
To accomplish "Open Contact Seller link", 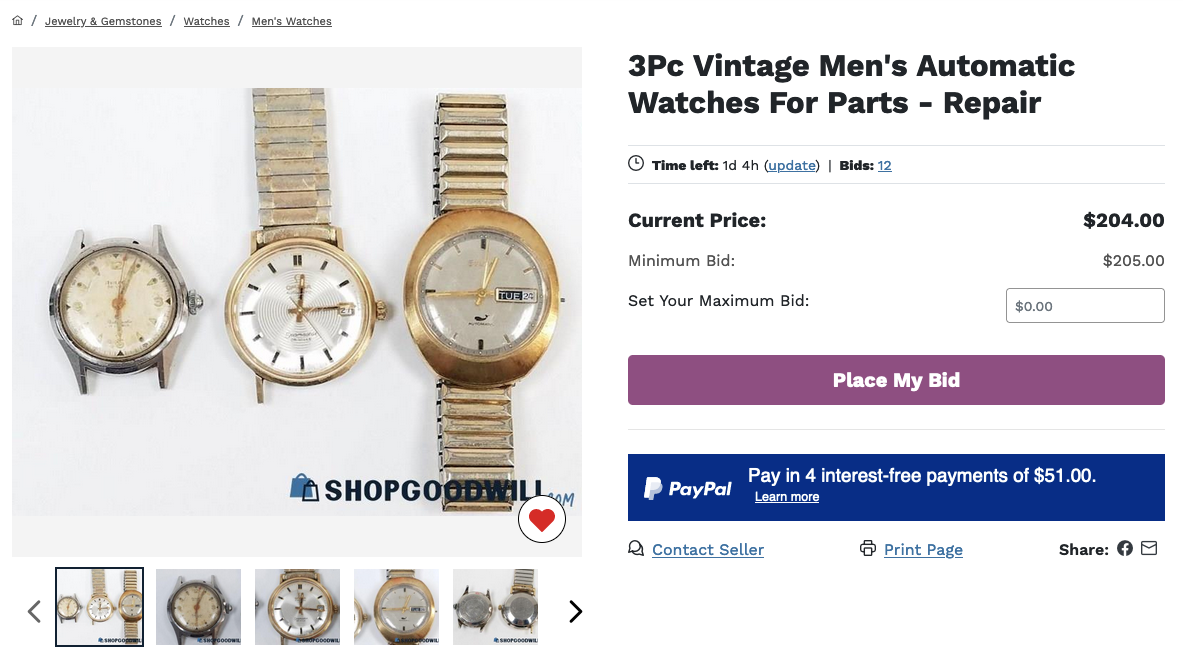I will (x=708, y=550).
